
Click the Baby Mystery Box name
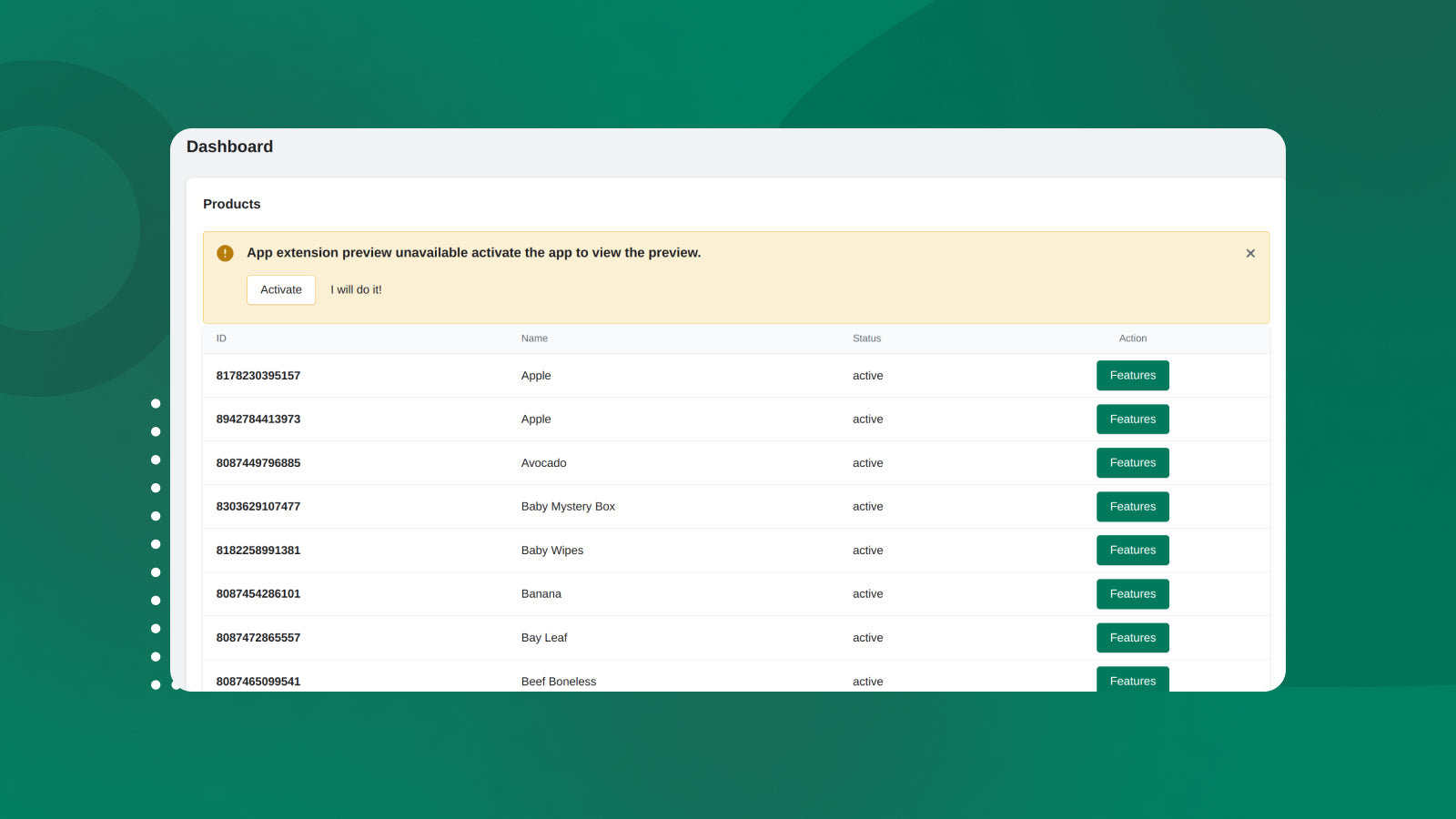click(568, 507)
